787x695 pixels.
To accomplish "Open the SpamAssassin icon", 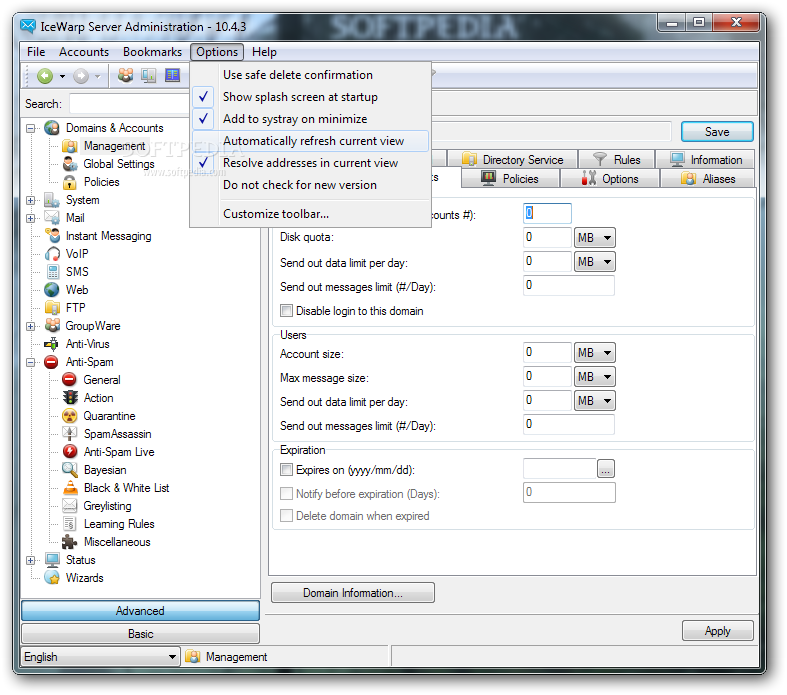I will click(x=70, y=434).
